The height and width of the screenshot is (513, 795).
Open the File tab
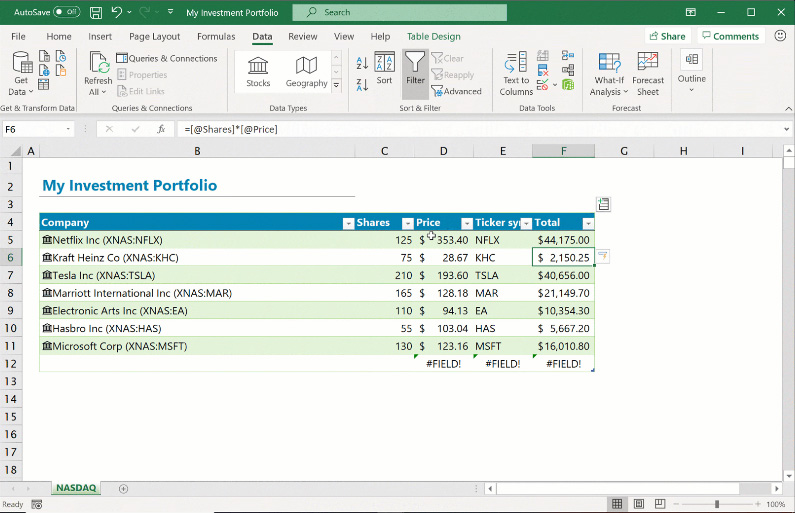tap(18, 36)
